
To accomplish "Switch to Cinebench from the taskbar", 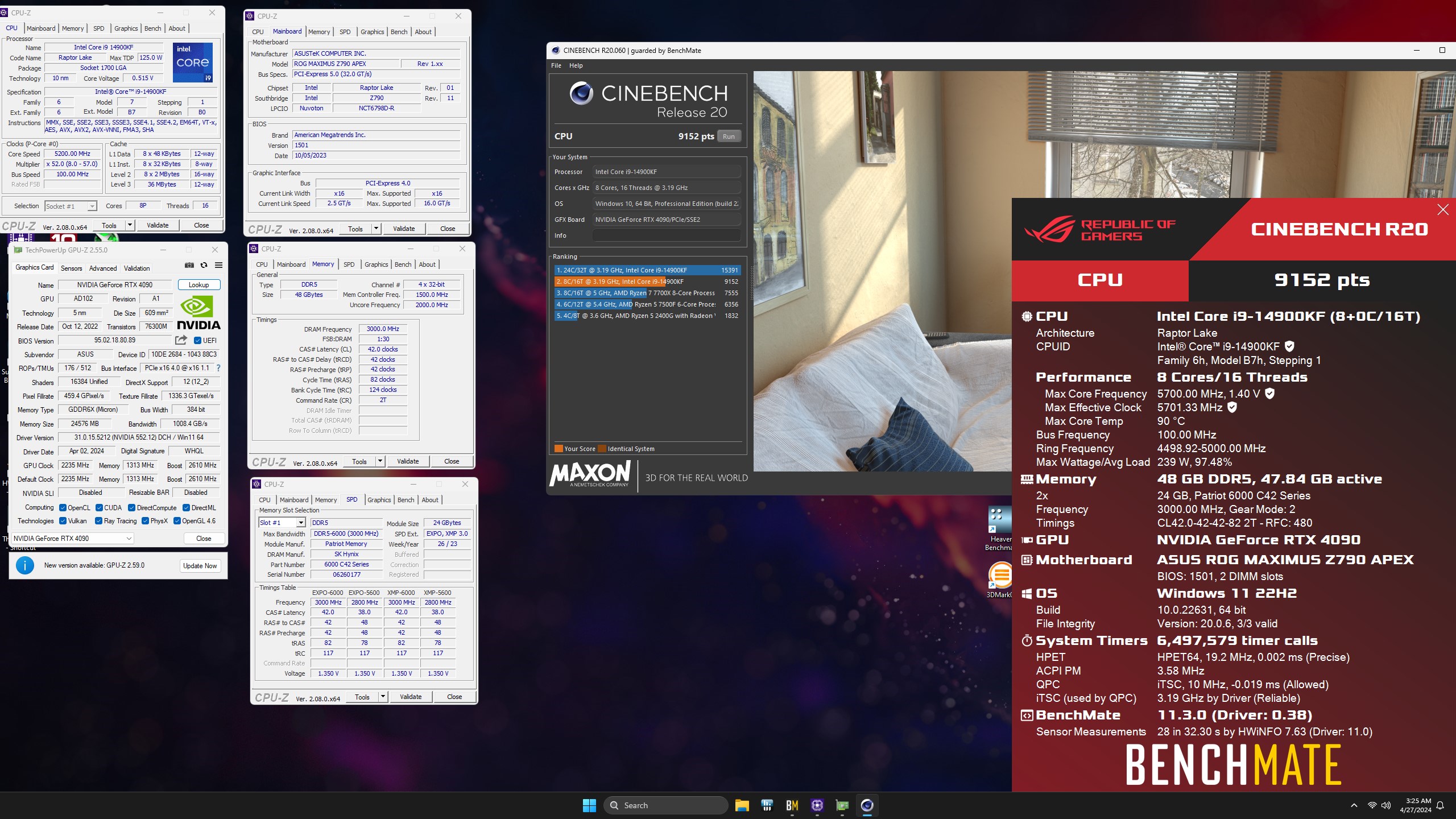I will [867, 805].
